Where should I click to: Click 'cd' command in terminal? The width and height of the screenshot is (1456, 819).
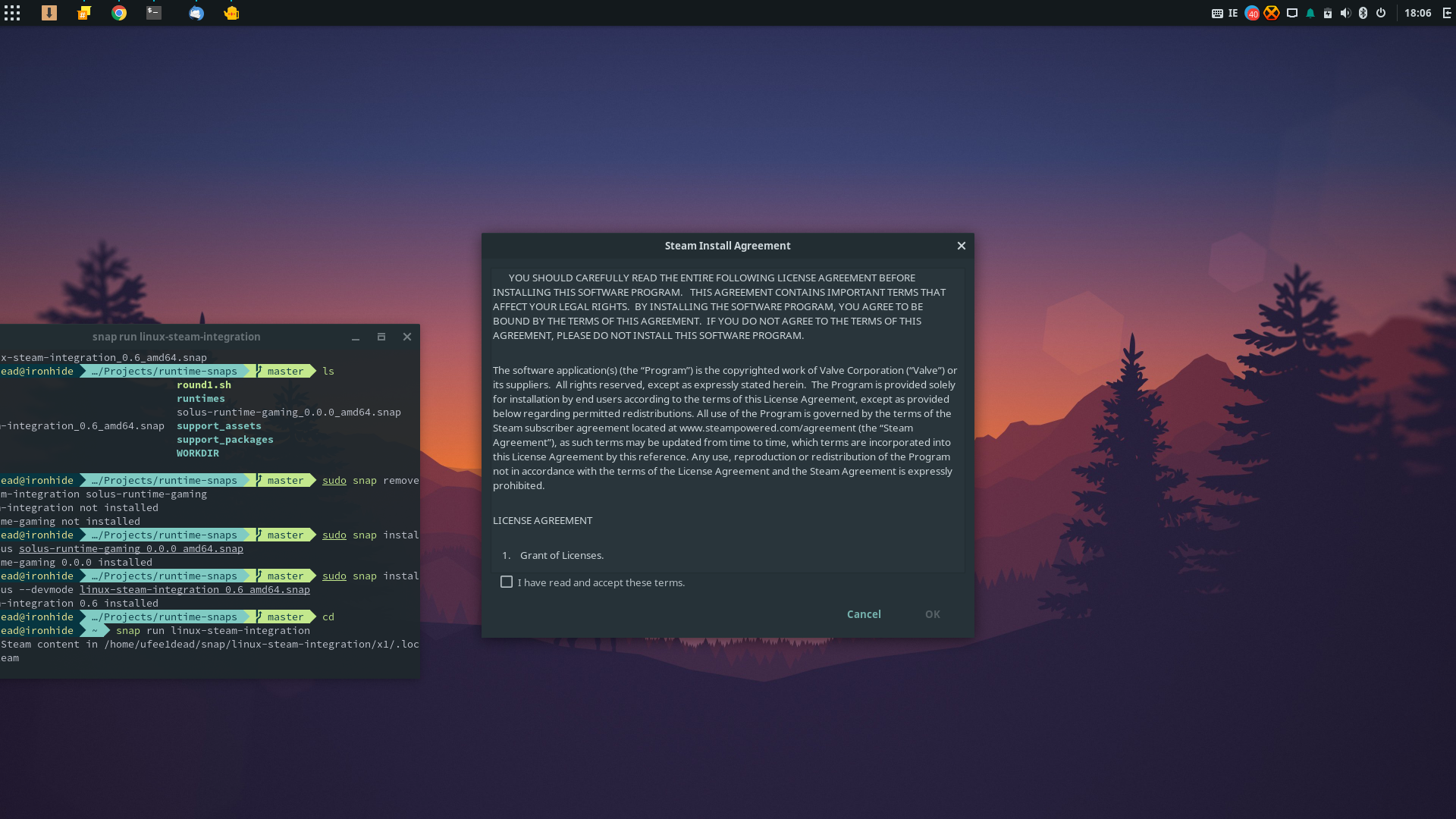click(328, 617)
